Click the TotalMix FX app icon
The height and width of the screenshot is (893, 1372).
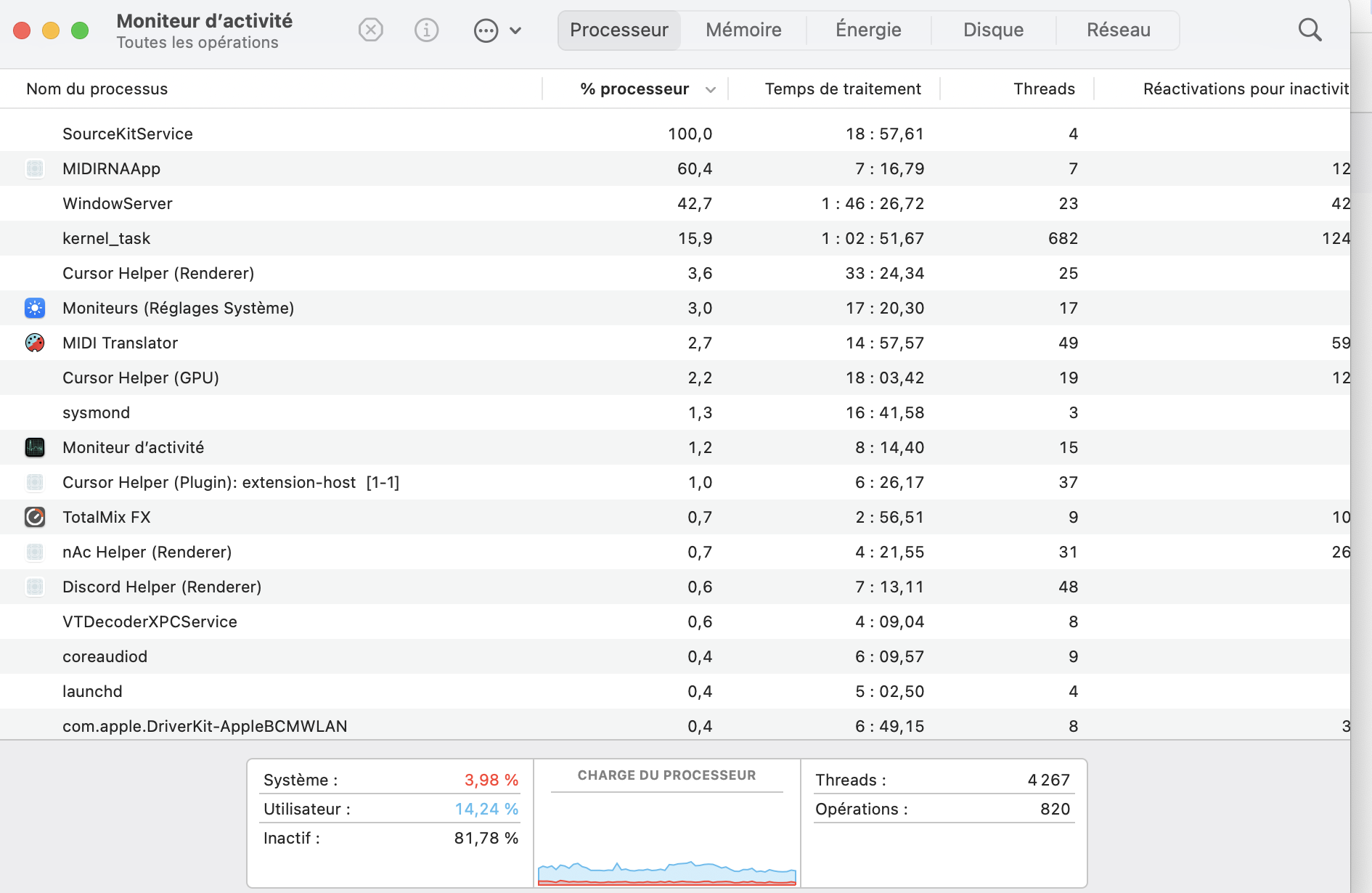pos(35,517)
